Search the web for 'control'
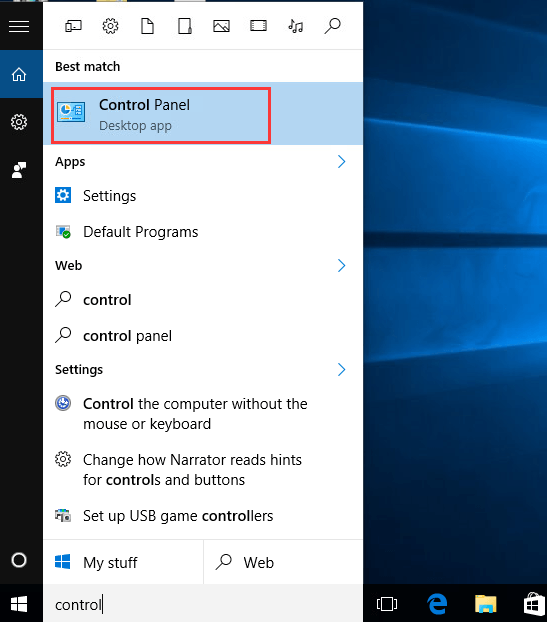 coord(203,300)
